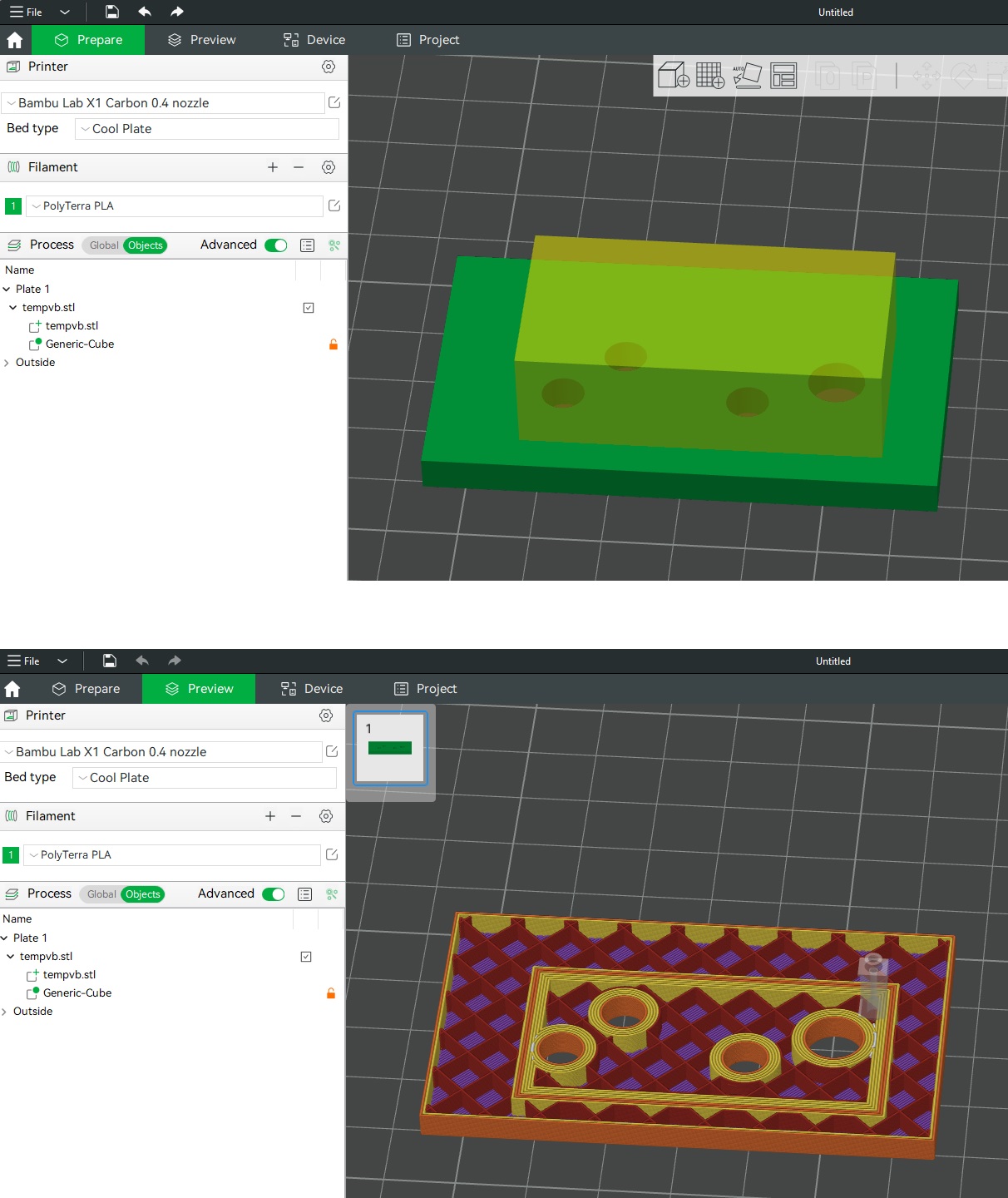The height and width of the screenshot is (1198, 1008).
Task: Switch to Device tab in the Prepare-view window
Action: pos(314,40)
